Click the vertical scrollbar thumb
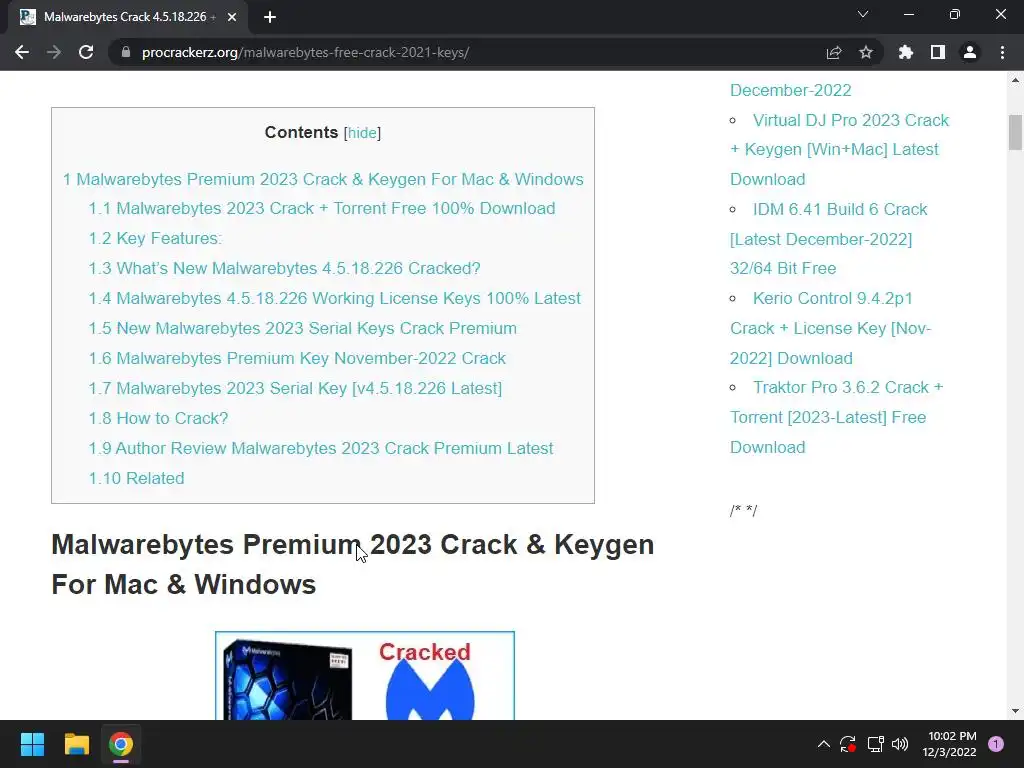 click(1015, 133)
